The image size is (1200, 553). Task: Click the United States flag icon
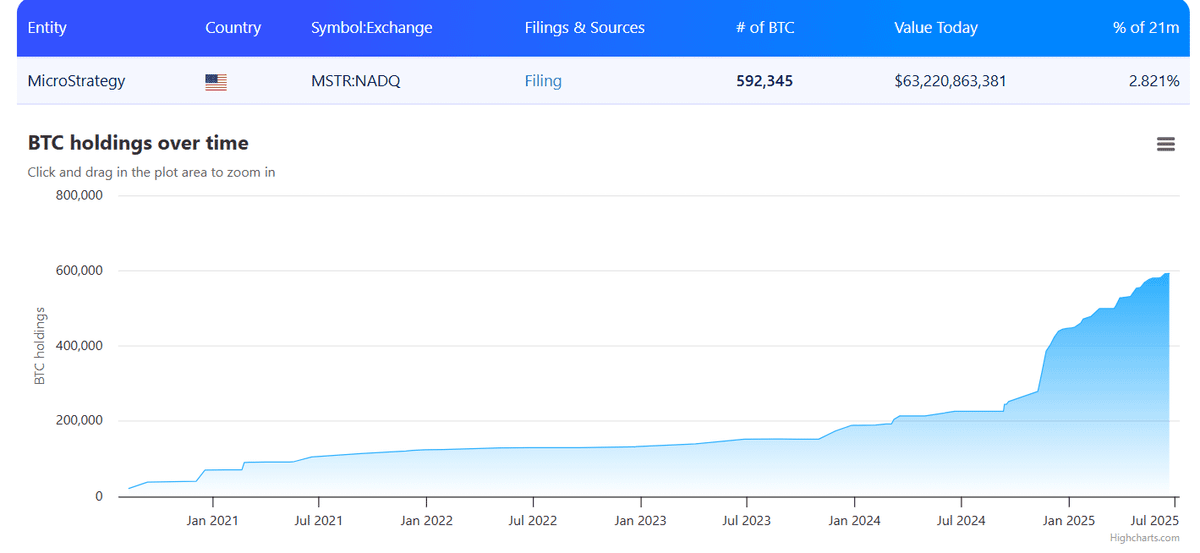[x=216, y=82]
